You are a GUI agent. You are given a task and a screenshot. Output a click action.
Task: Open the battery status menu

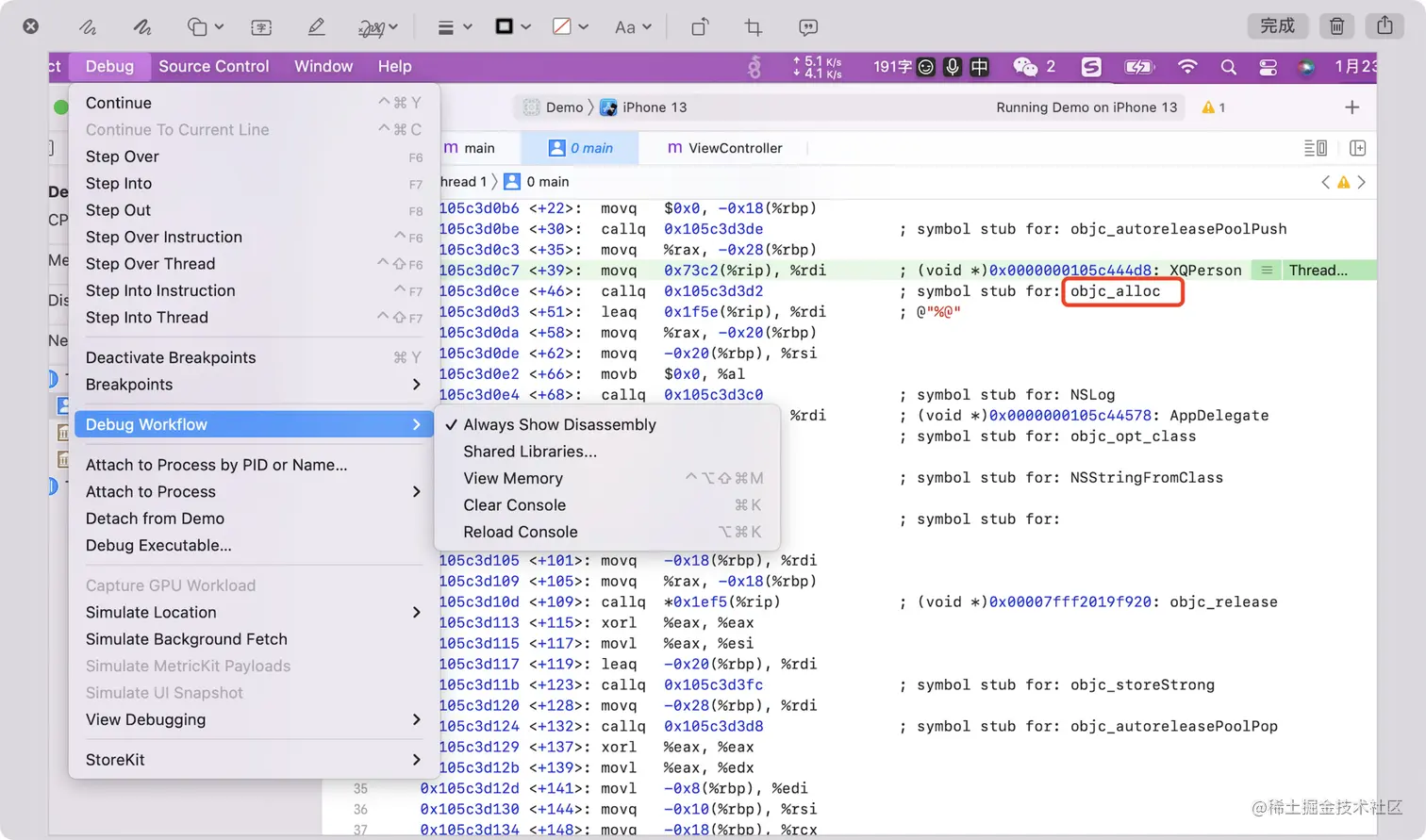coord(1139,66)
